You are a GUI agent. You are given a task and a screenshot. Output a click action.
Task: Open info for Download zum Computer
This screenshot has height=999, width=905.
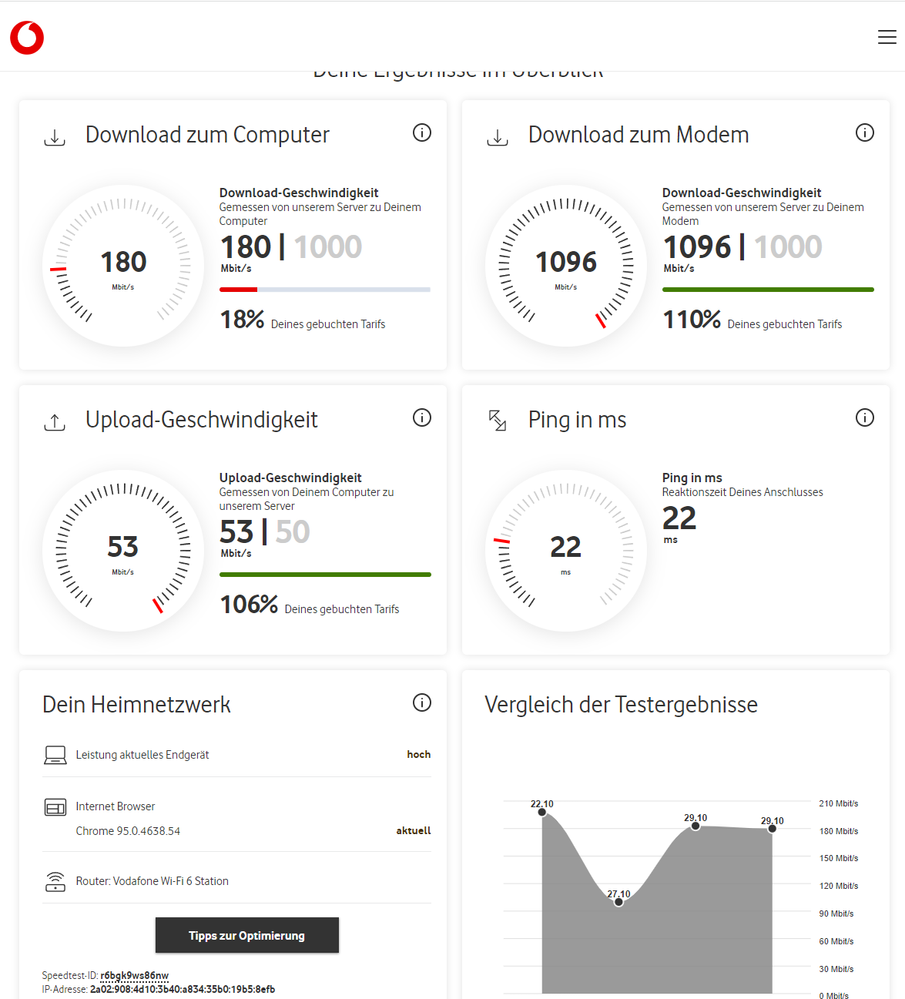click(422, 133)
